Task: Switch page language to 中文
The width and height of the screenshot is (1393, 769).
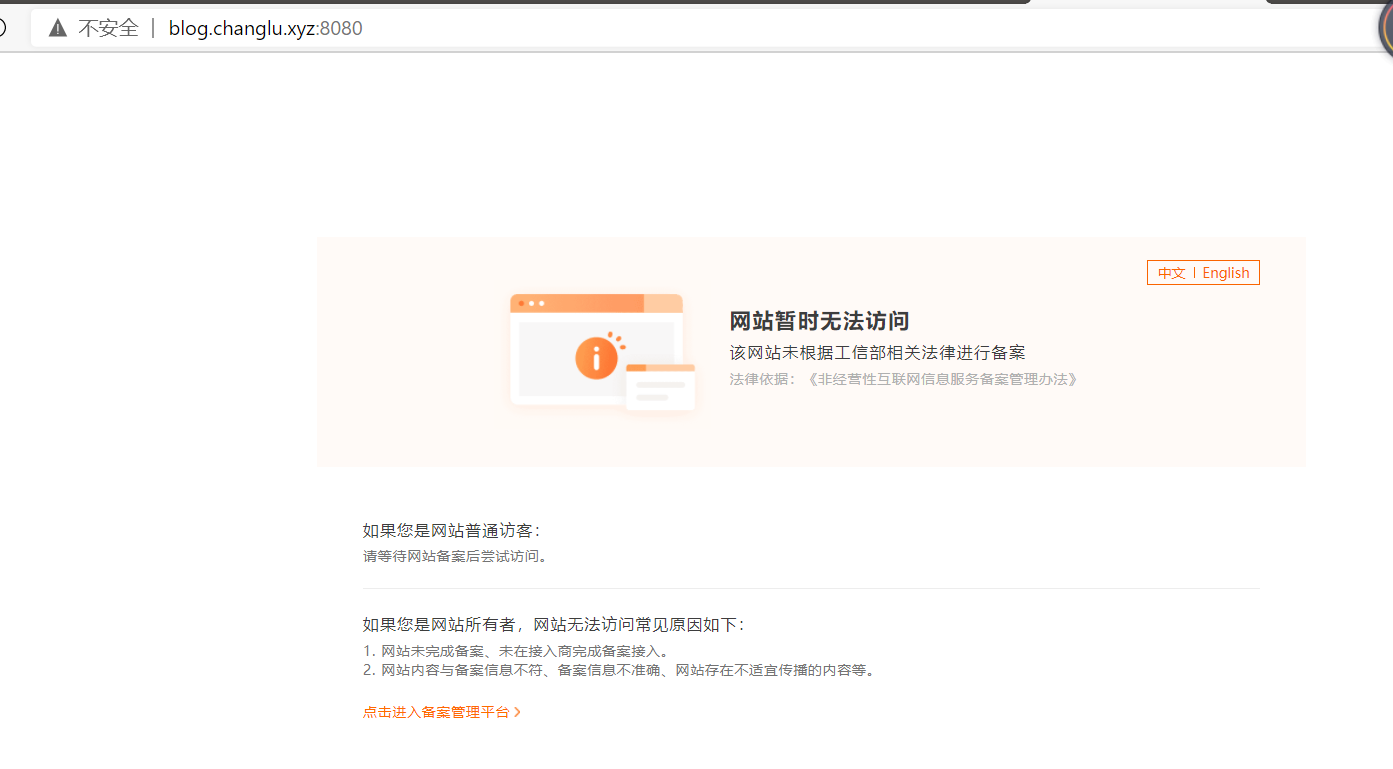Action: 1171,273
